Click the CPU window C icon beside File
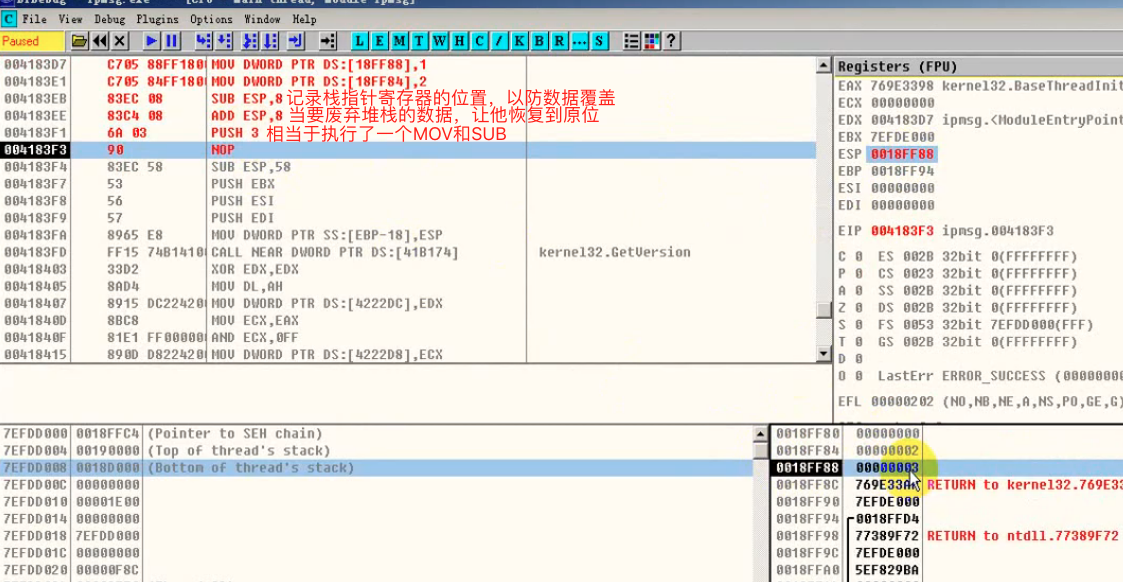 [x=9, y=19]
